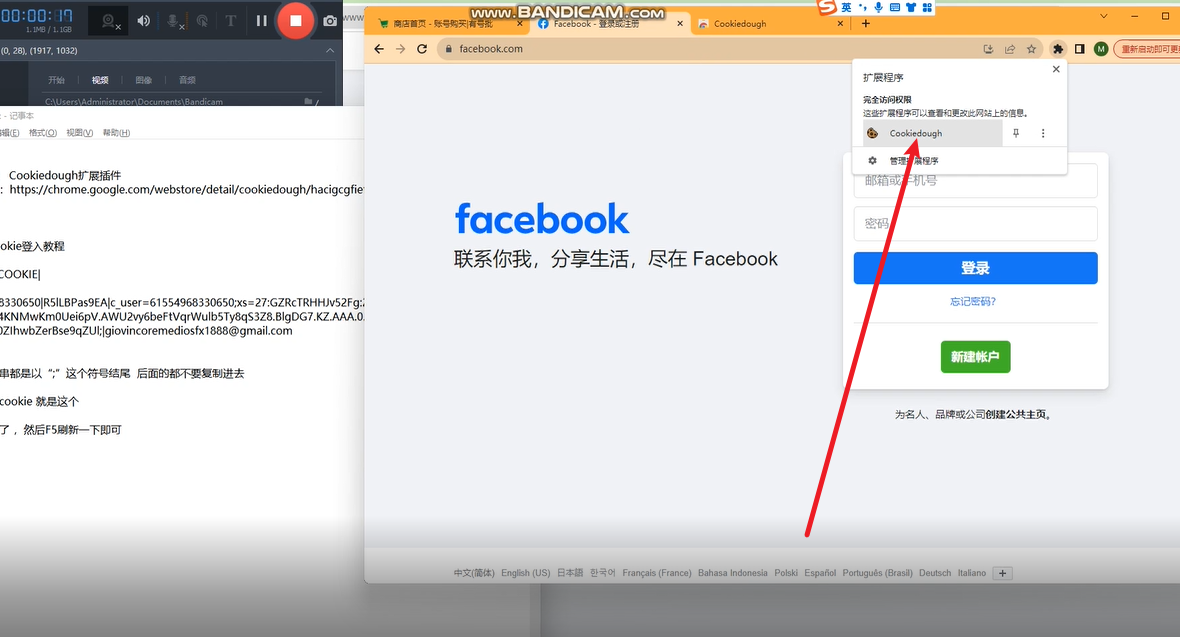Click the install app icon in address bar
This screenshot has height=637, width=1180.
(x=988, y=49)
